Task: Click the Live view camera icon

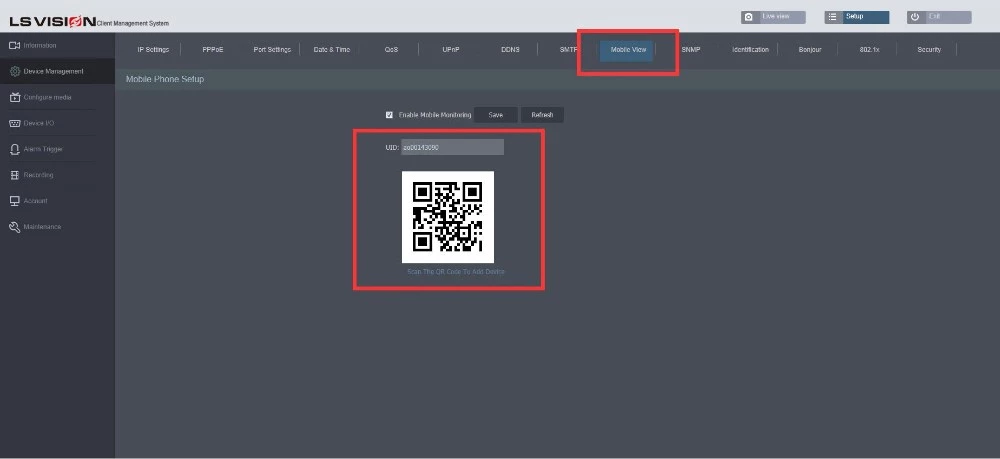Action: point(749,17)
